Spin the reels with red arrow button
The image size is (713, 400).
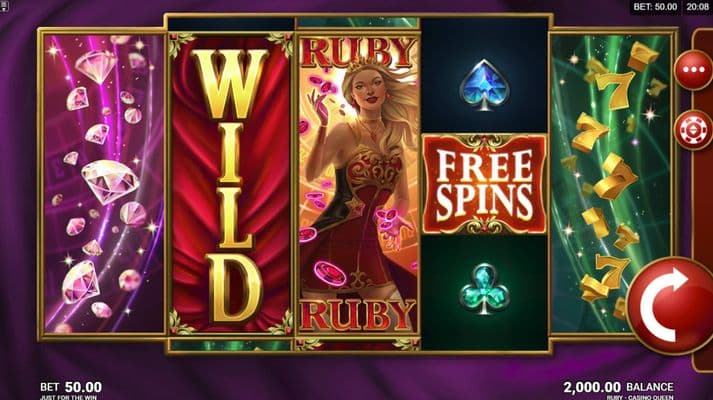tap(671, 305)
